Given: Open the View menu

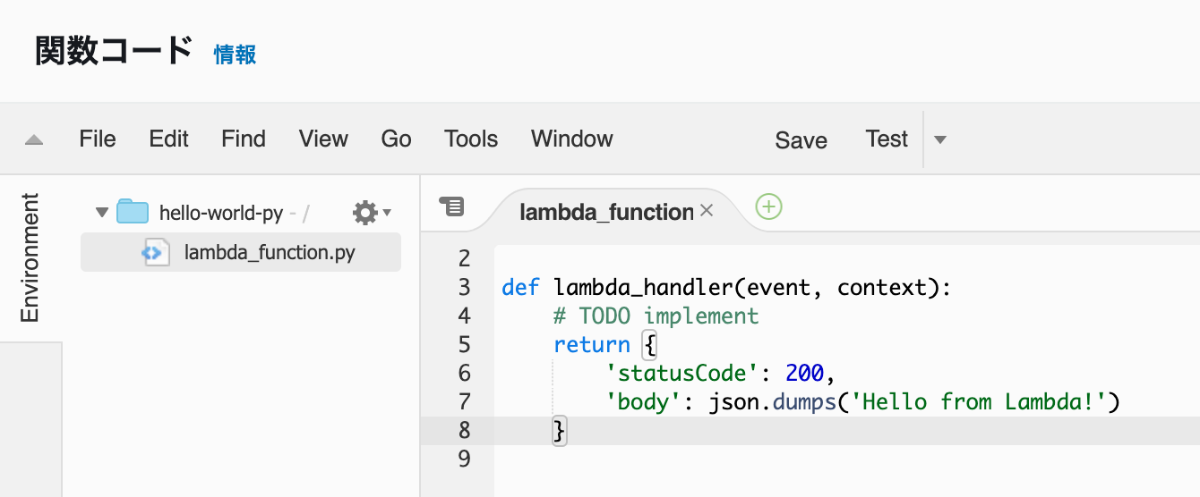Looking at the screenshot, I should tap(324, 139).
